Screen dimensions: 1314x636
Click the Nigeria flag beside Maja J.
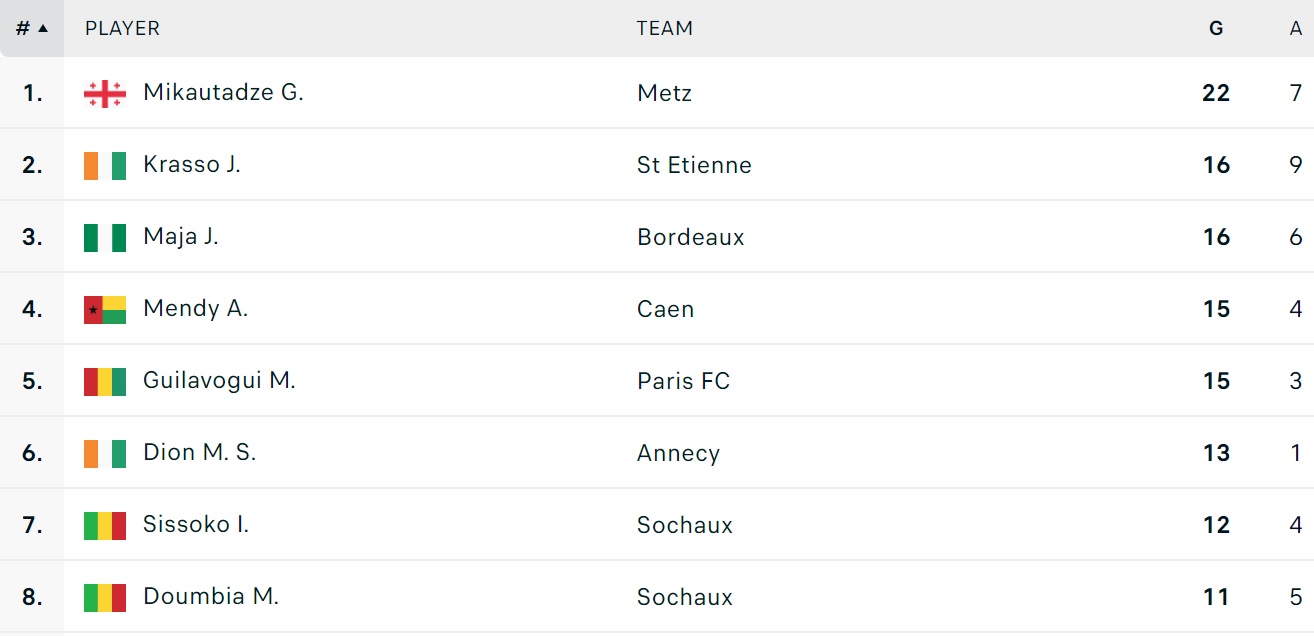(105, 238)
